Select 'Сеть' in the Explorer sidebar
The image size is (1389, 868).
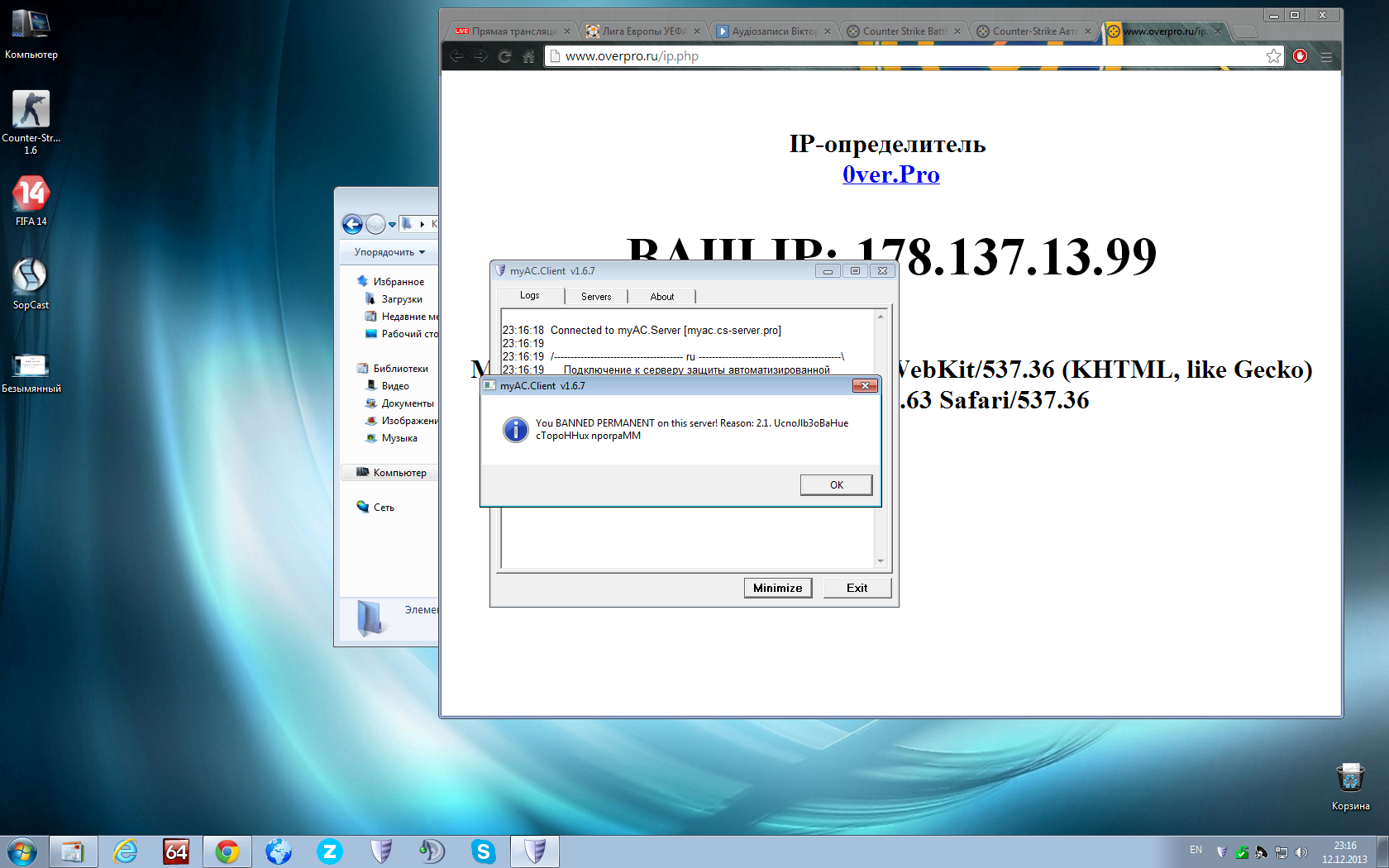(x=384, y=508)
